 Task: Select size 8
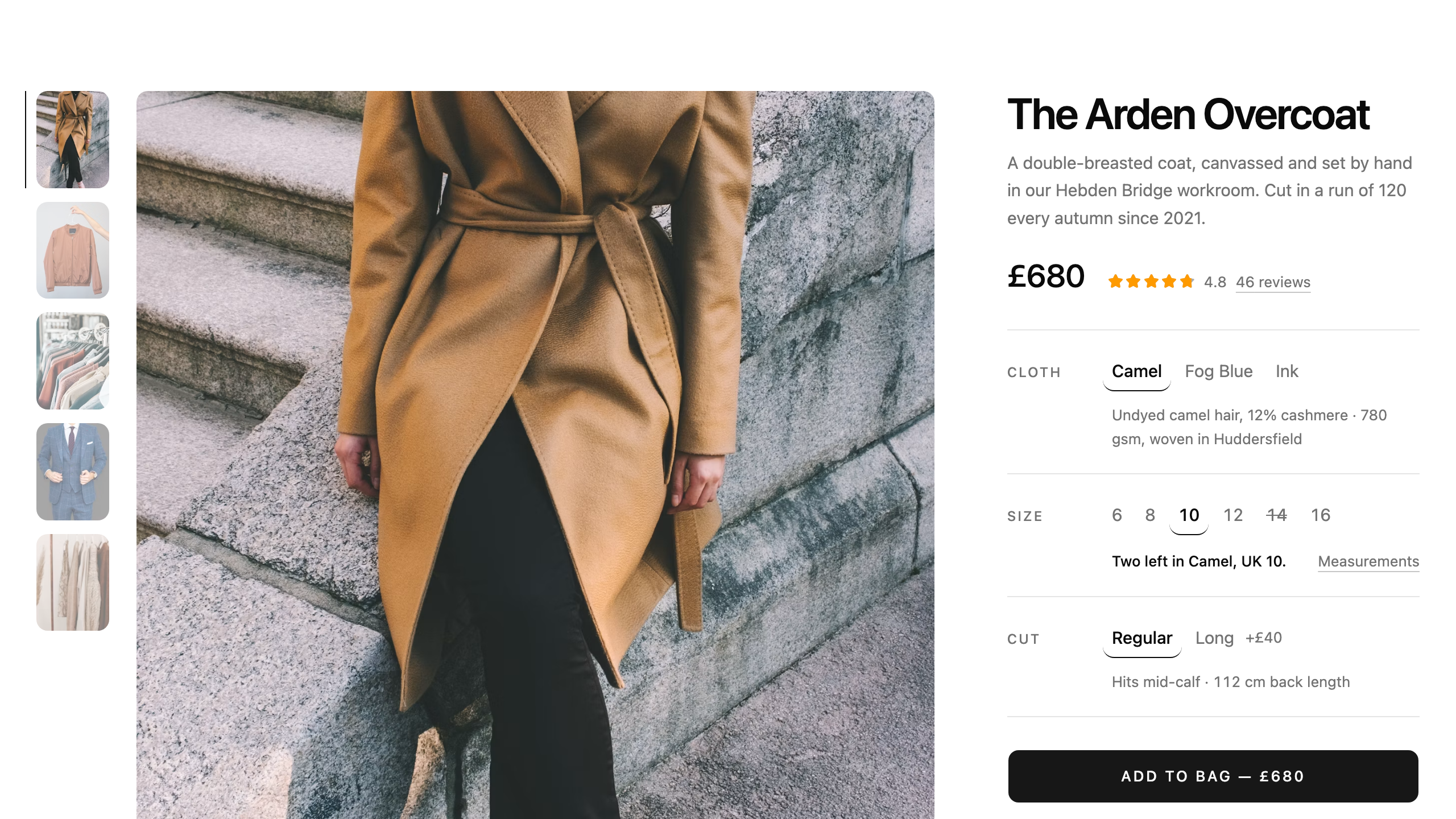pyautogui.click(x=1149, y=515)
